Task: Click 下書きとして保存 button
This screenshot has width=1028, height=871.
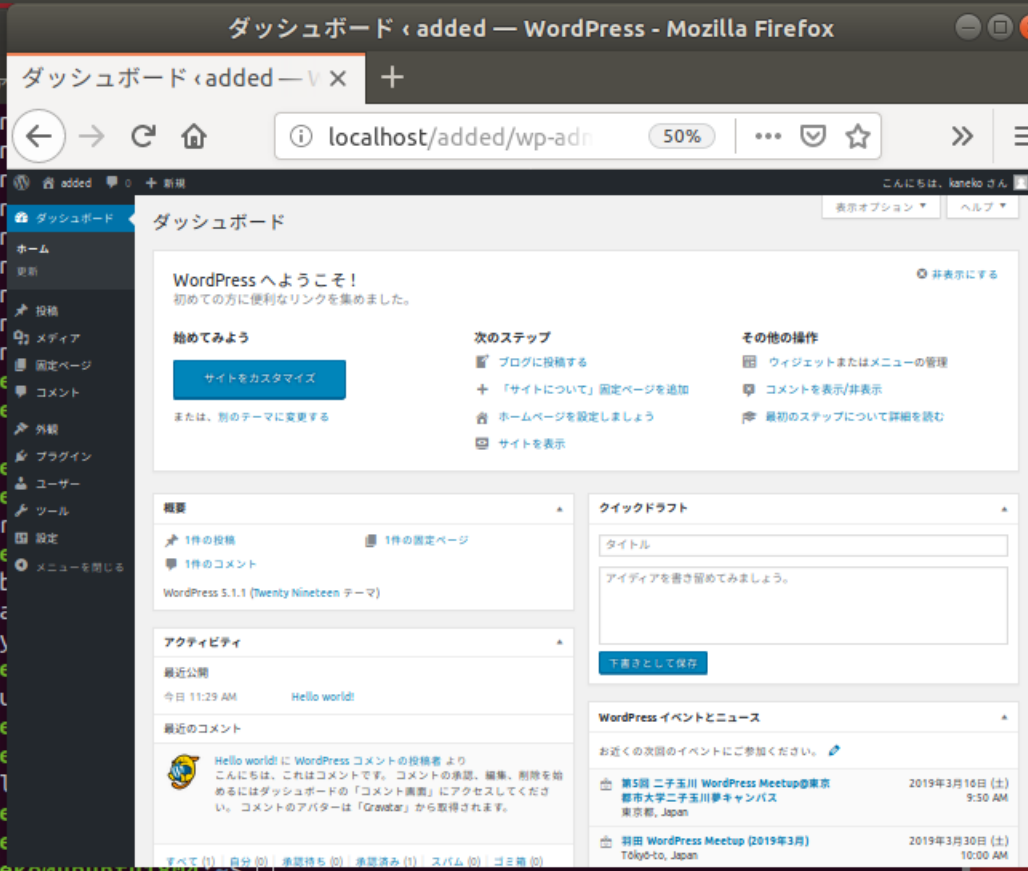Action: [x=653, y=663]
